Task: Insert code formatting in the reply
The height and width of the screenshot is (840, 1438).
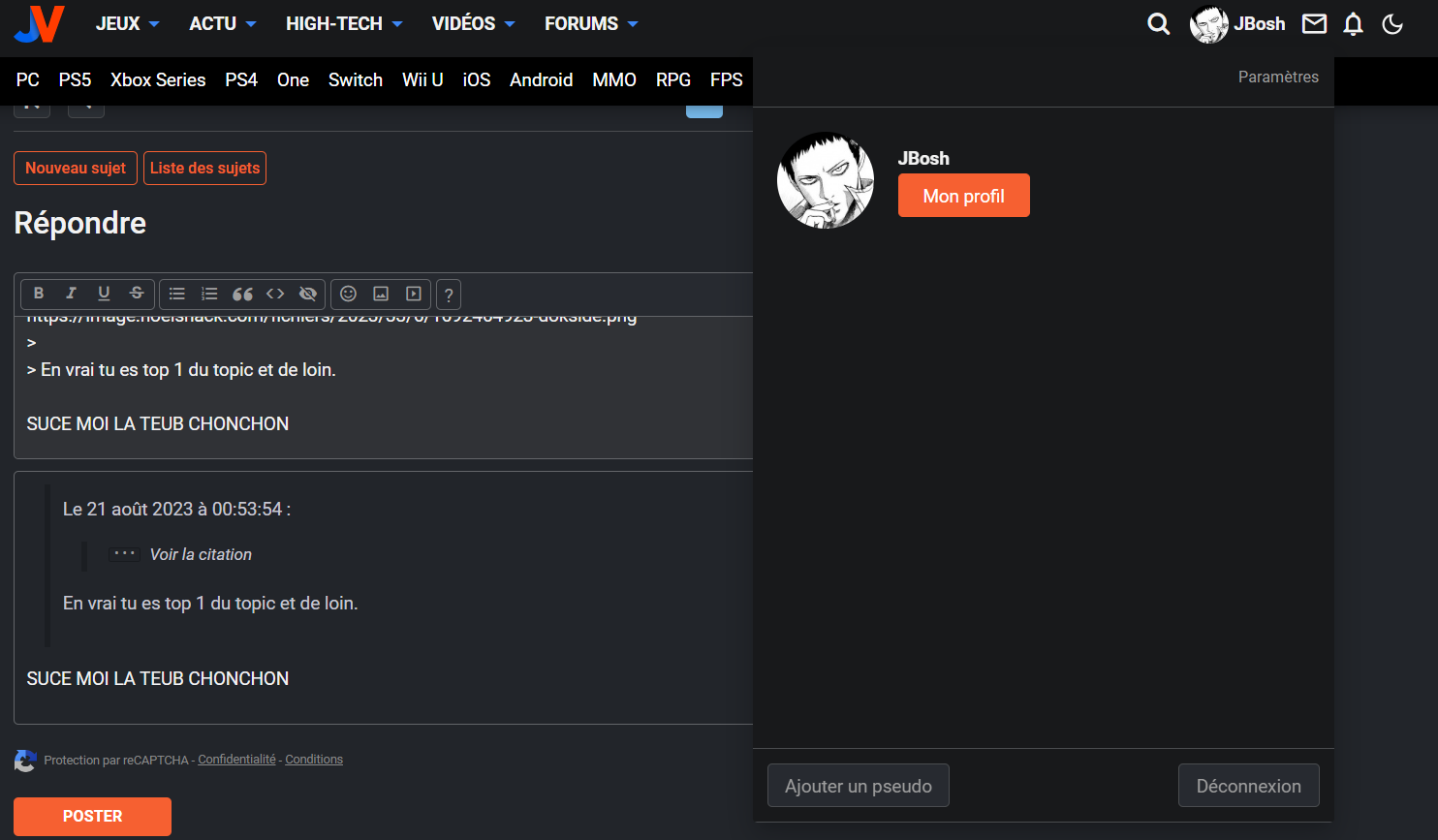Action: pos(275,294)
